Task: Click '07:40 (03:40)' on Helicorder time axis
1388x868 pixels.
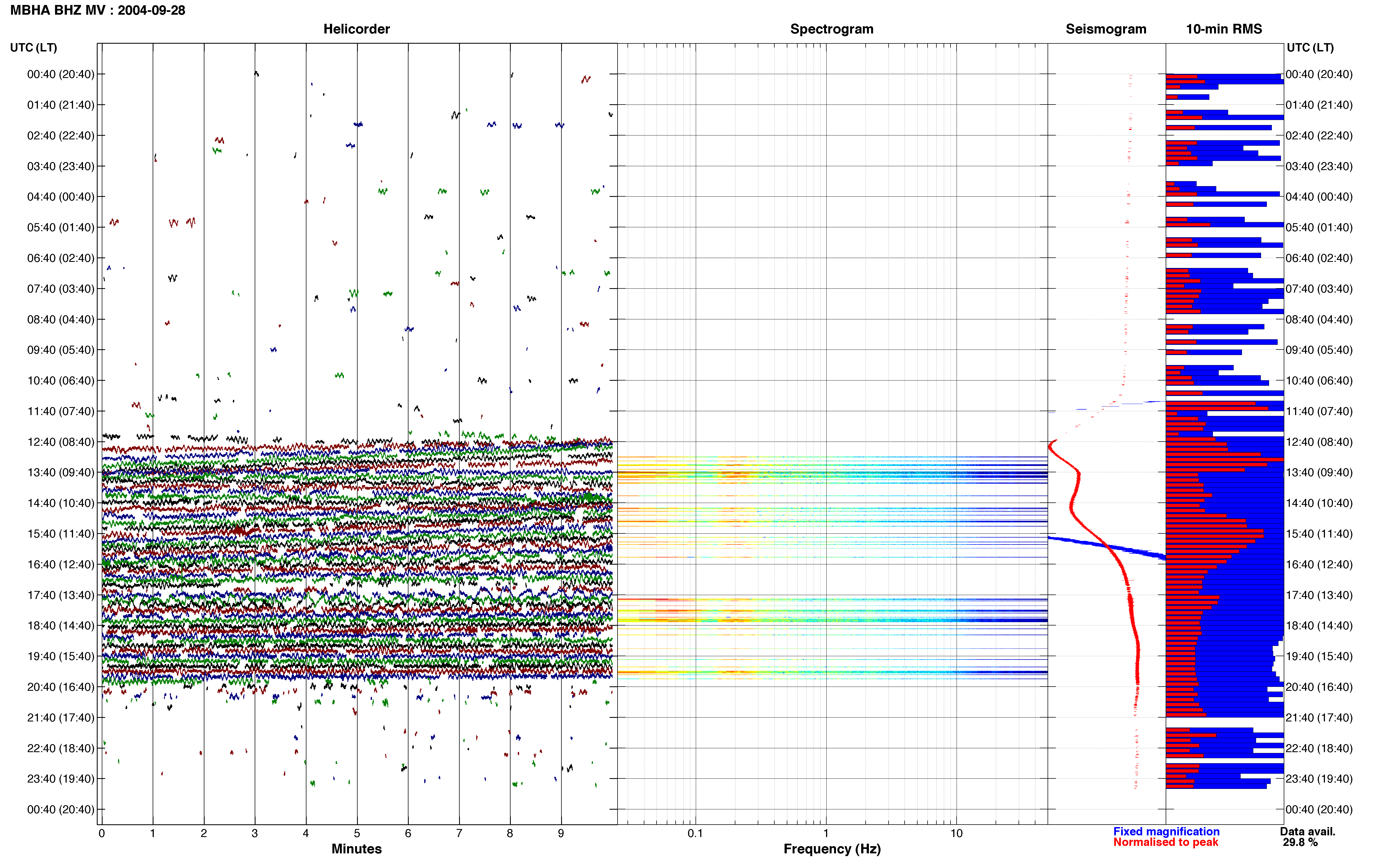Action: coord(61,289)
